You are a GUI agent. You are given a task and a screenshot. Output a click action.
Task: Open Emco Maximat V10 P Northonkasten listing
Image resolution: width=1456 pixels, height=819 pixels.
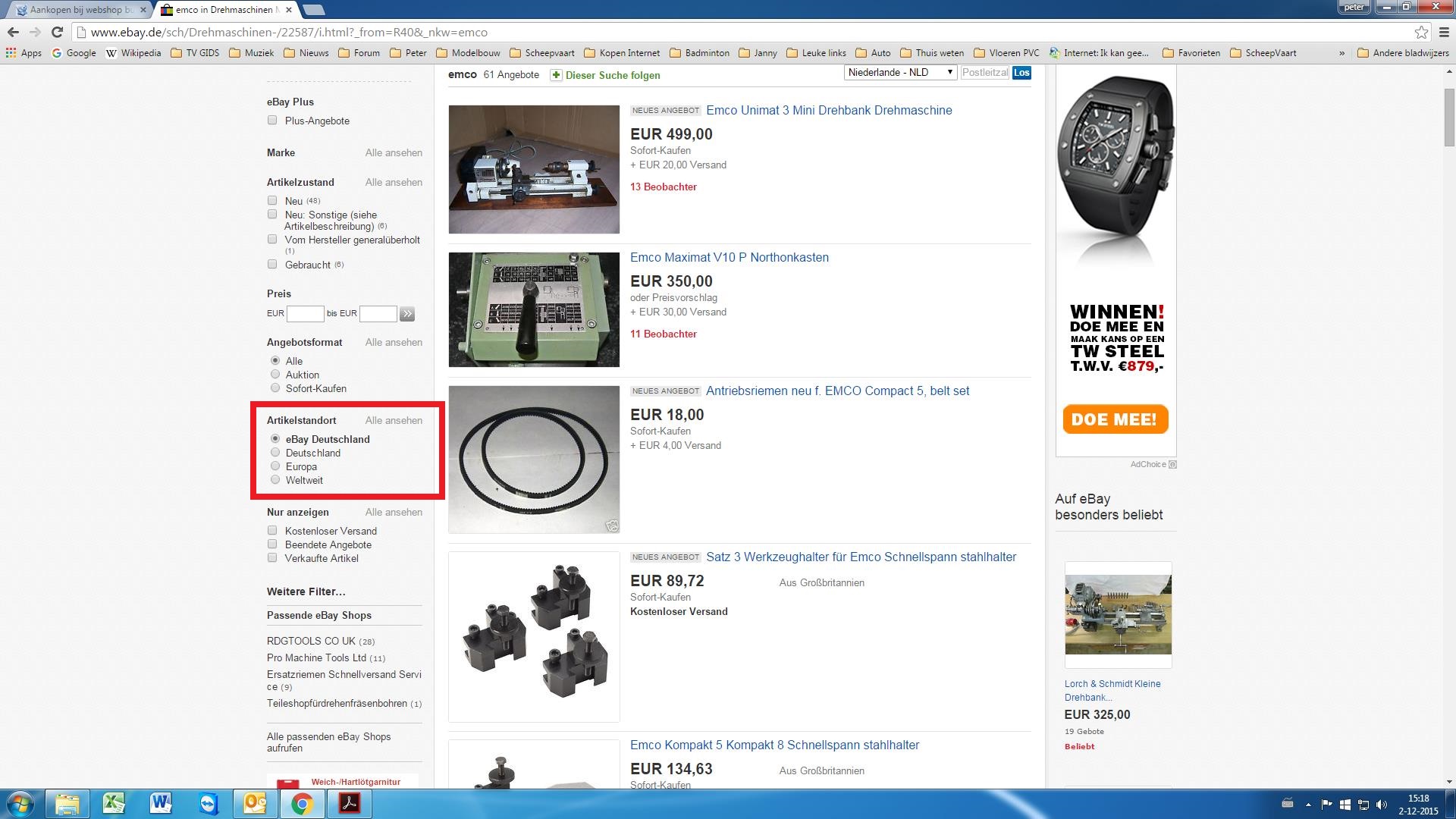pos(729,257)
